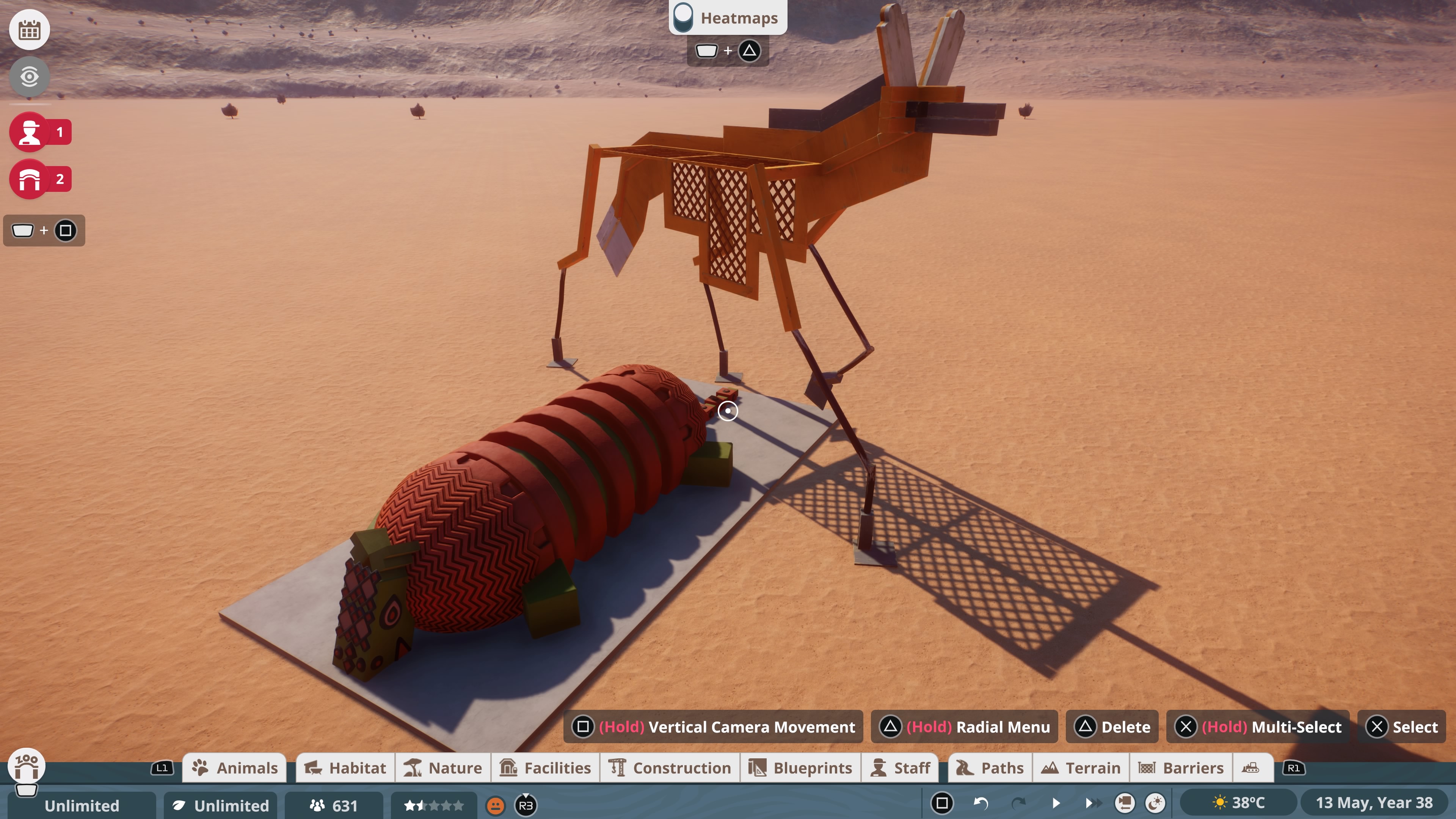
Task: Toggle the eye visibility view button
Action: [30, 76]
